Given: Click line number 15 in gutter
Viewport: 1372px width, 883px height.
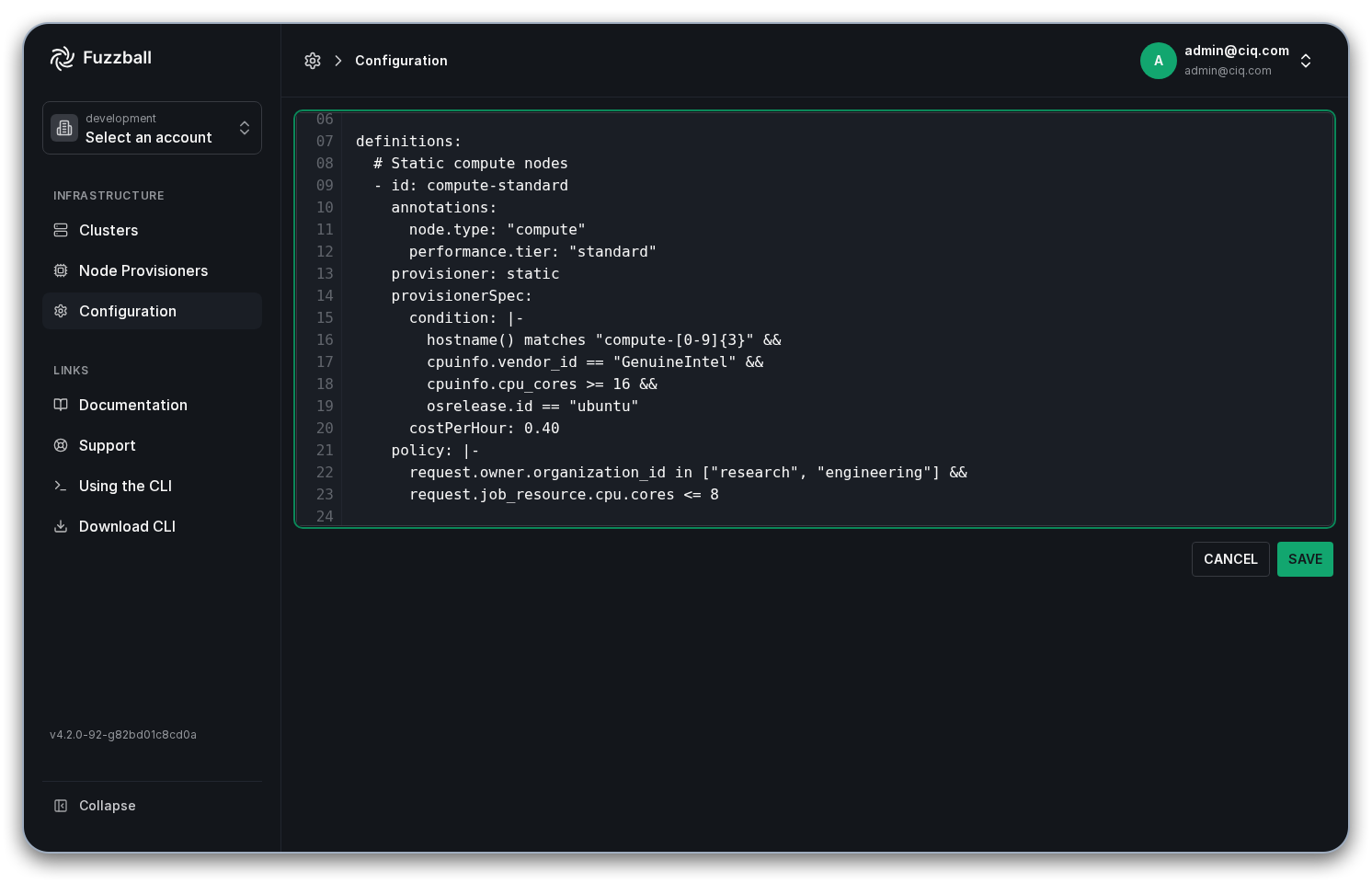Looking at the screenshot, I should tap(325, 317).
